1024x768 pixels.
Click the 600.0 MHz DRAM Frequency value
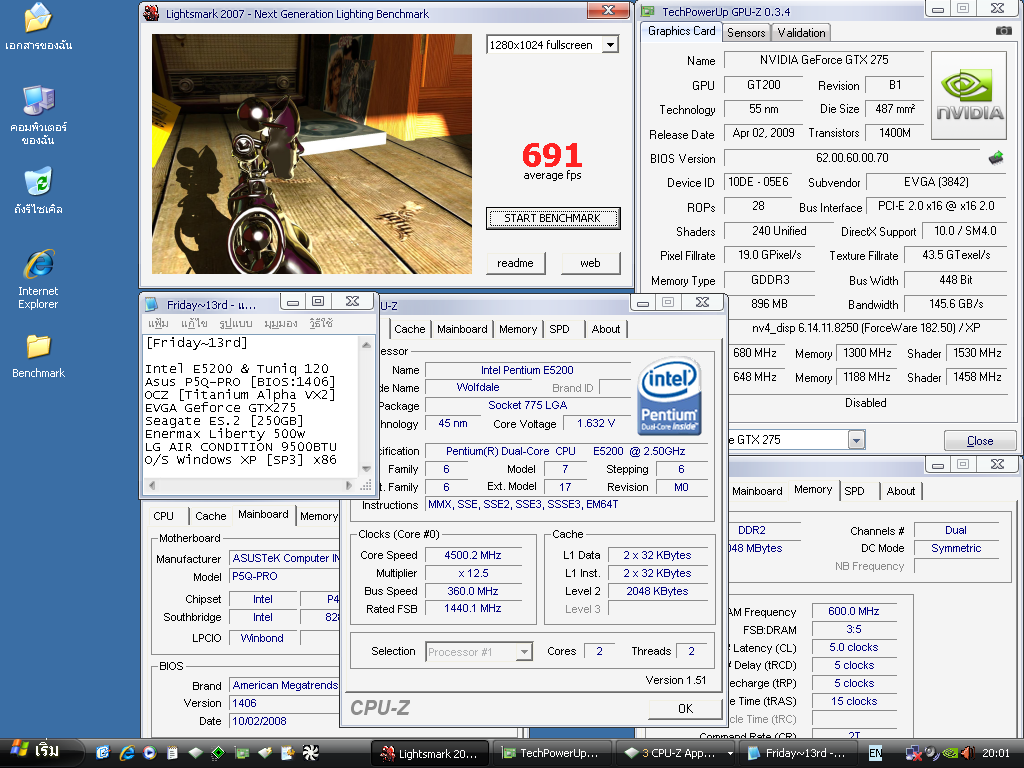click(x=854, y=611)
